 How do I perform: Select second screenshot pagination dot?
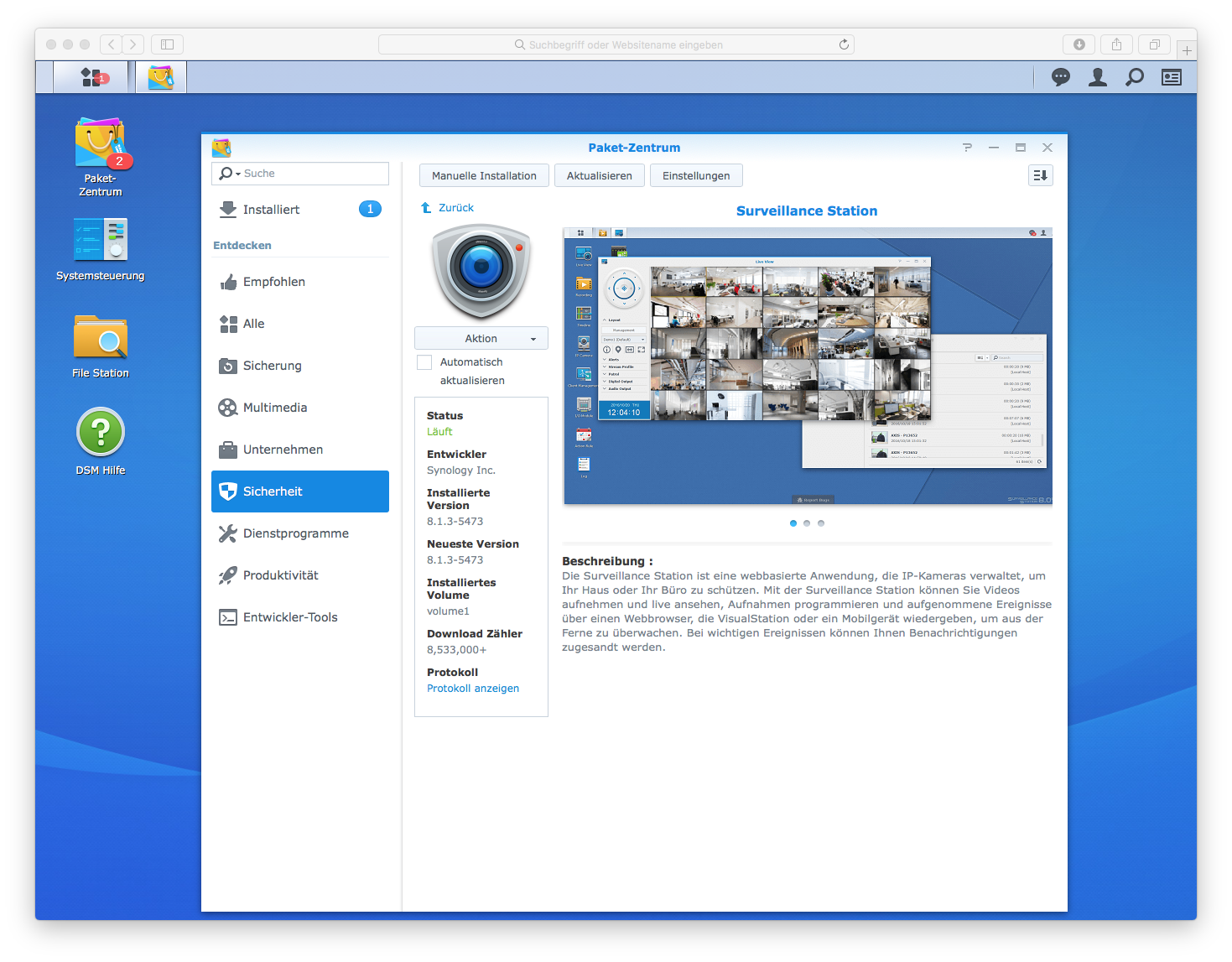(x=807, y=523)
